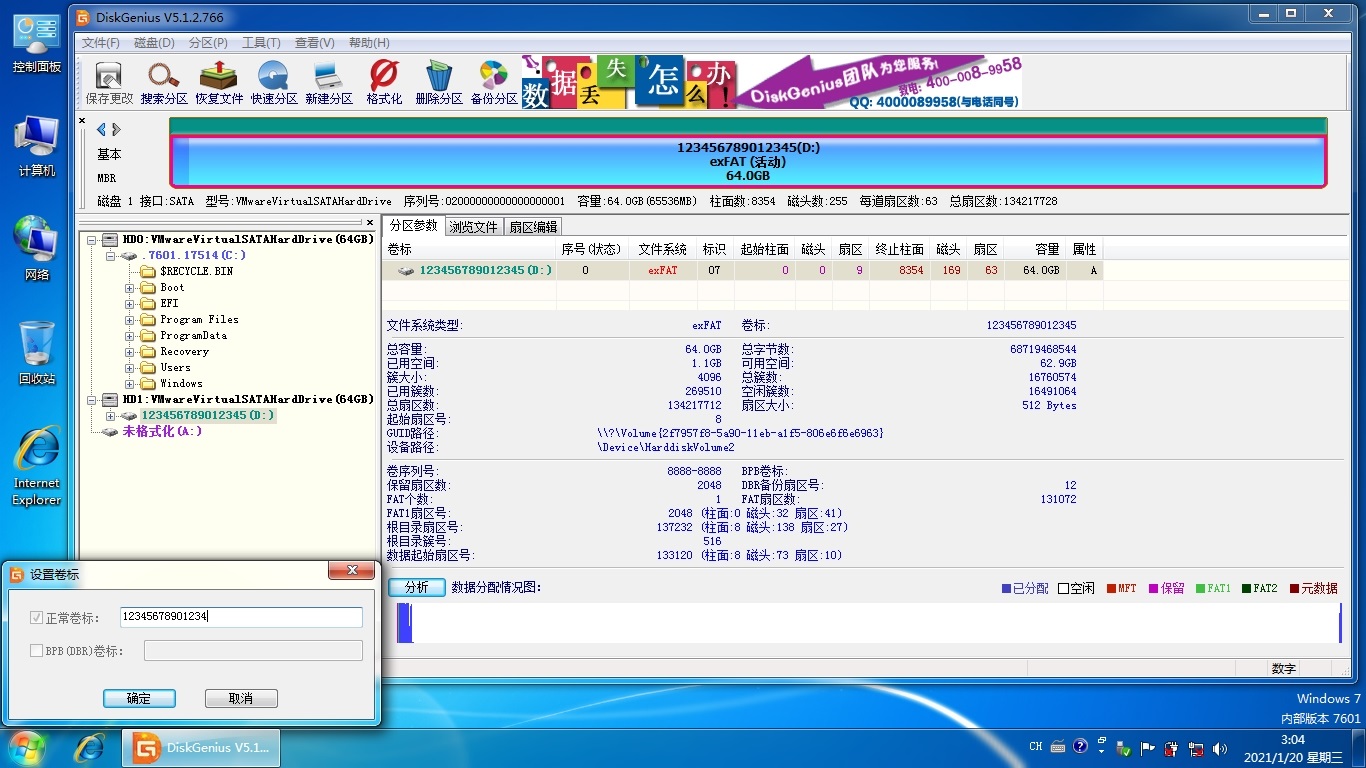Toggle the 正常卷标 checkbox
Viewport: 1366px width, 768px height.
coord(37,618)
